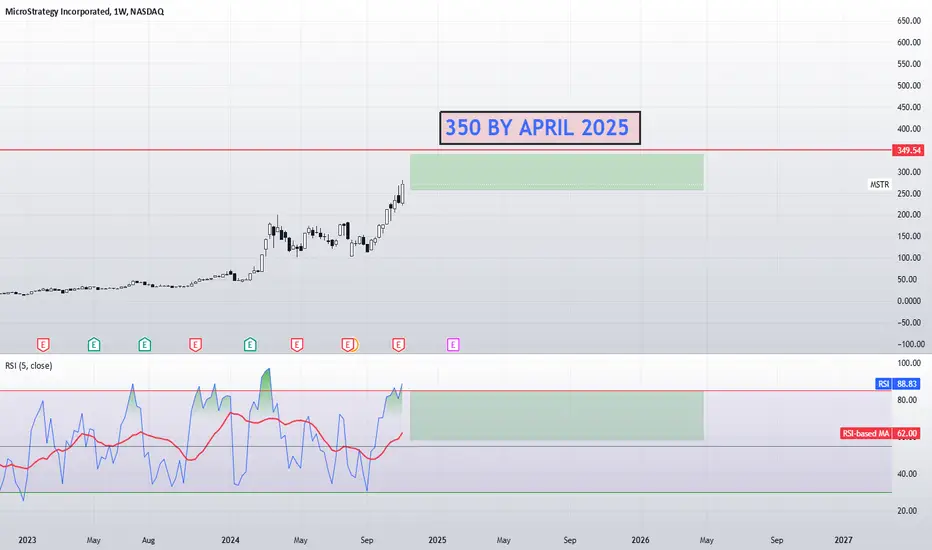Click the 2027 label on time axis
The height and width of the screenshot is (550, 932).
point(843,540)
